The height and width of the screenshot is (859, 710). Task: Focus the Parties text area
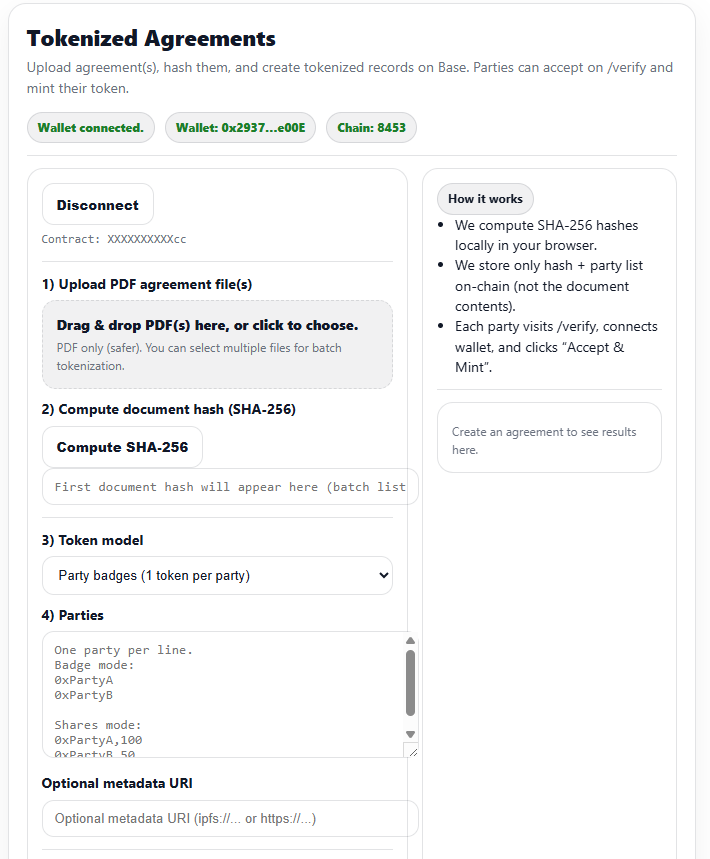pos(220,694)
